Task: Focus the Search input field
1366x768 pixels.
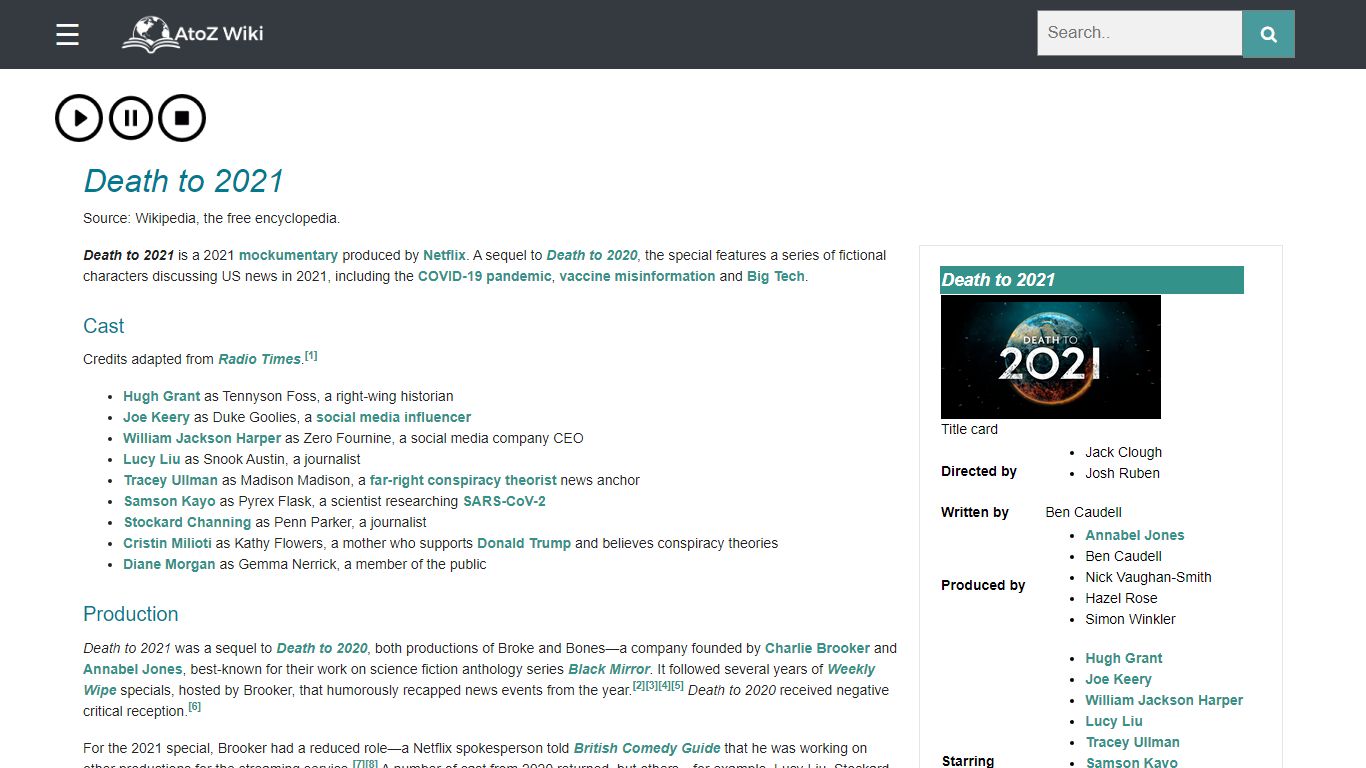Action: pos(1139,33)
